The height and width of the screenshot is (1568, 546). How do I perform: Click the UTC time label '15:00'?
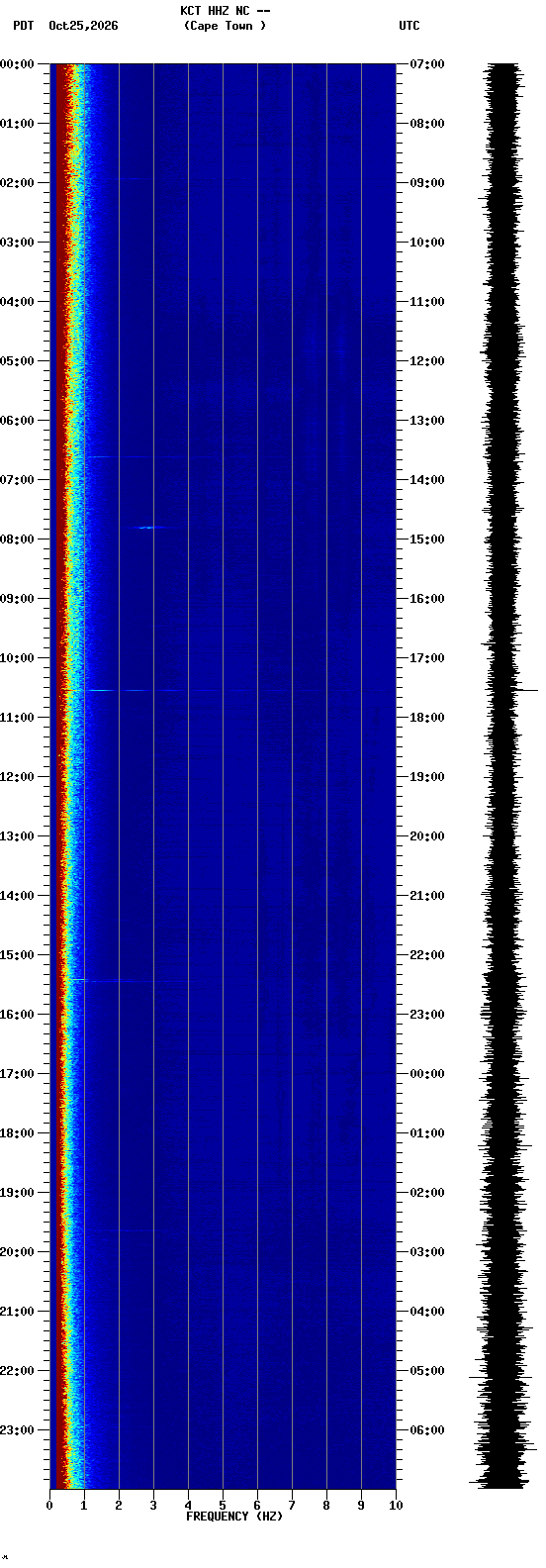click(x=427, y=539)
